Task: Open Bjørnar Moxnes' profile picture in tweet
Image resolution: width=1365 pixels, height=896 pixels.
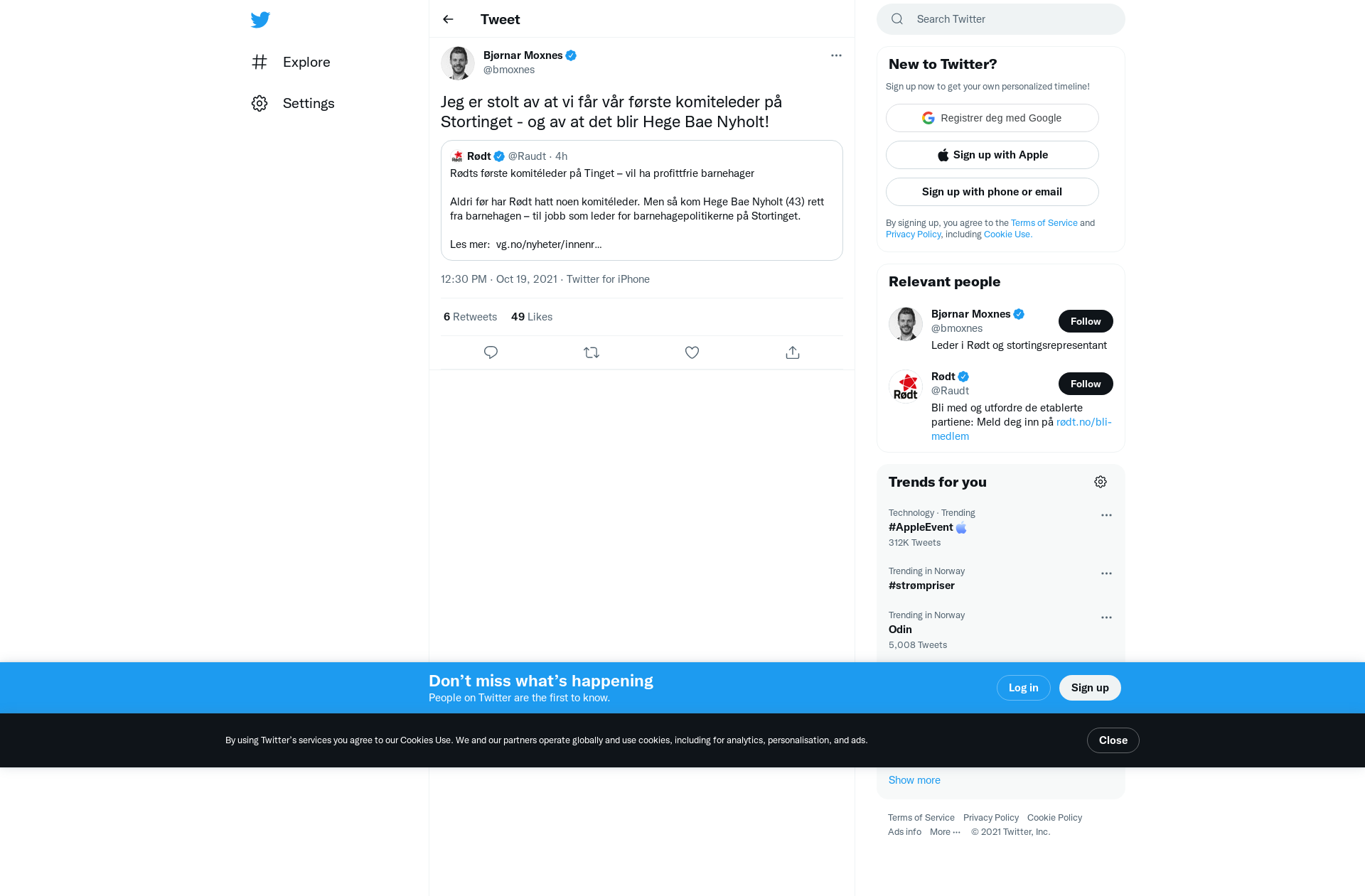Action: [458, 63]
